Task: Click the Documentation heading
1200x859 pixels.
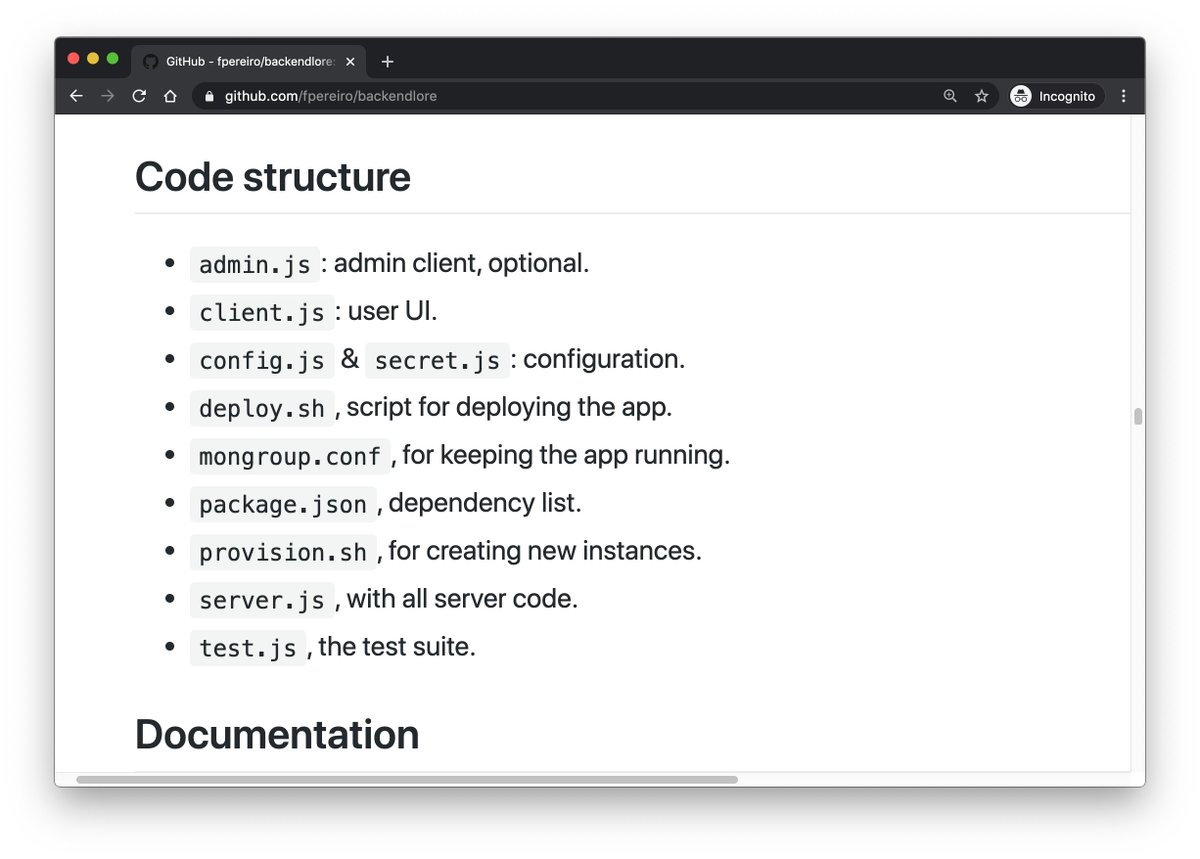Action: [277, 734]
